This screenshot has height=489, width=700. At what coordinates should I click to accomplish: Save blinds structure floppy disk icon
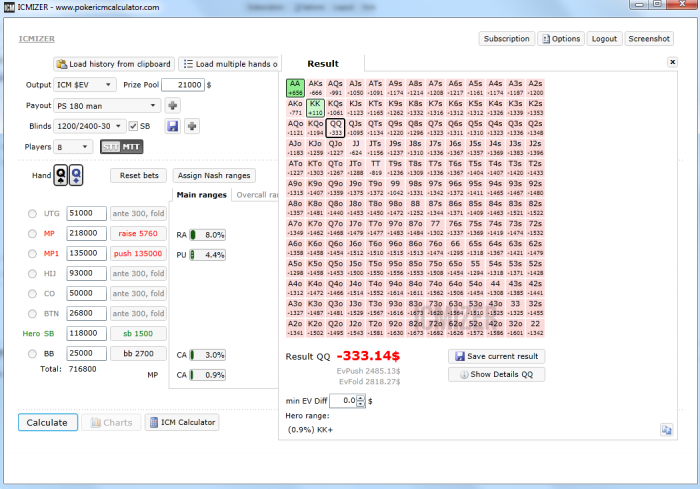point(172,126)
